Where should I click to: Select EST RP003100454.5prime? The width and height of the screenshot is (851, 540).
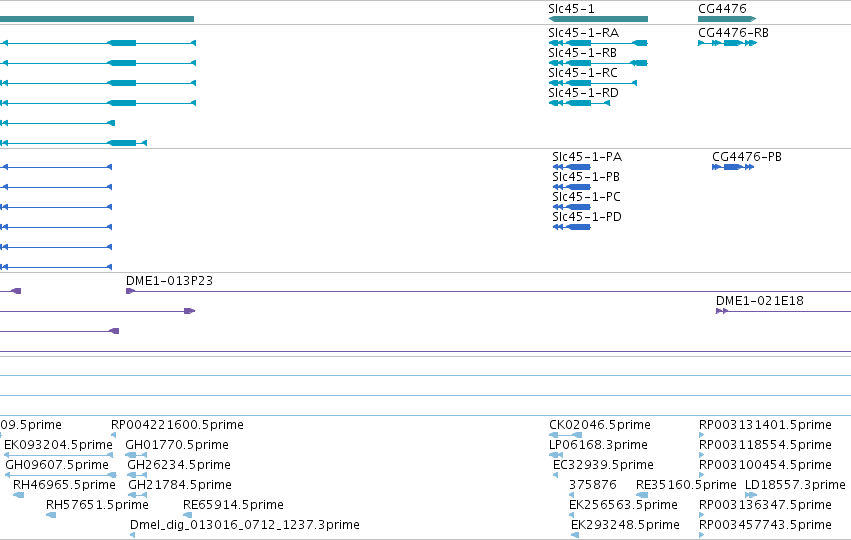point(765,465)
